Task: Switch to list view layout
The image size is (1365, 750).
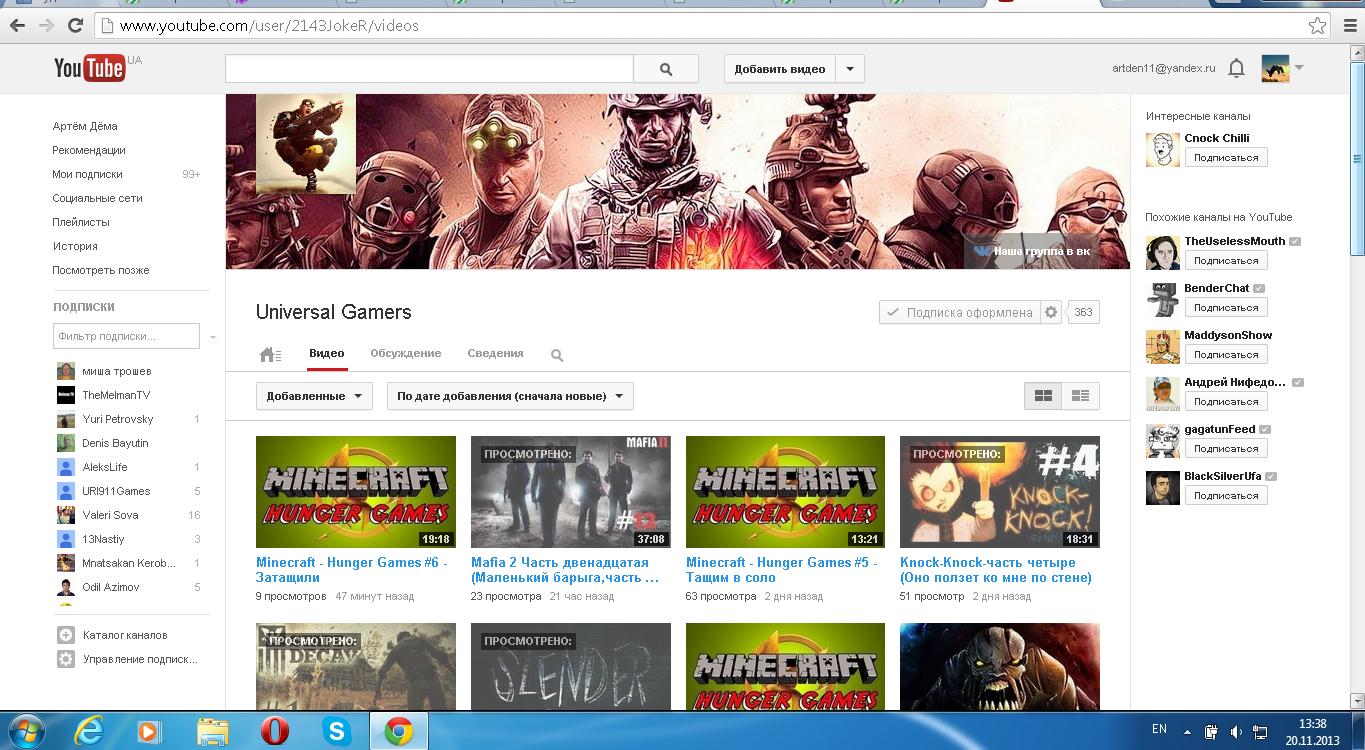Action: pyautogui.click(x=1080, y=396)
